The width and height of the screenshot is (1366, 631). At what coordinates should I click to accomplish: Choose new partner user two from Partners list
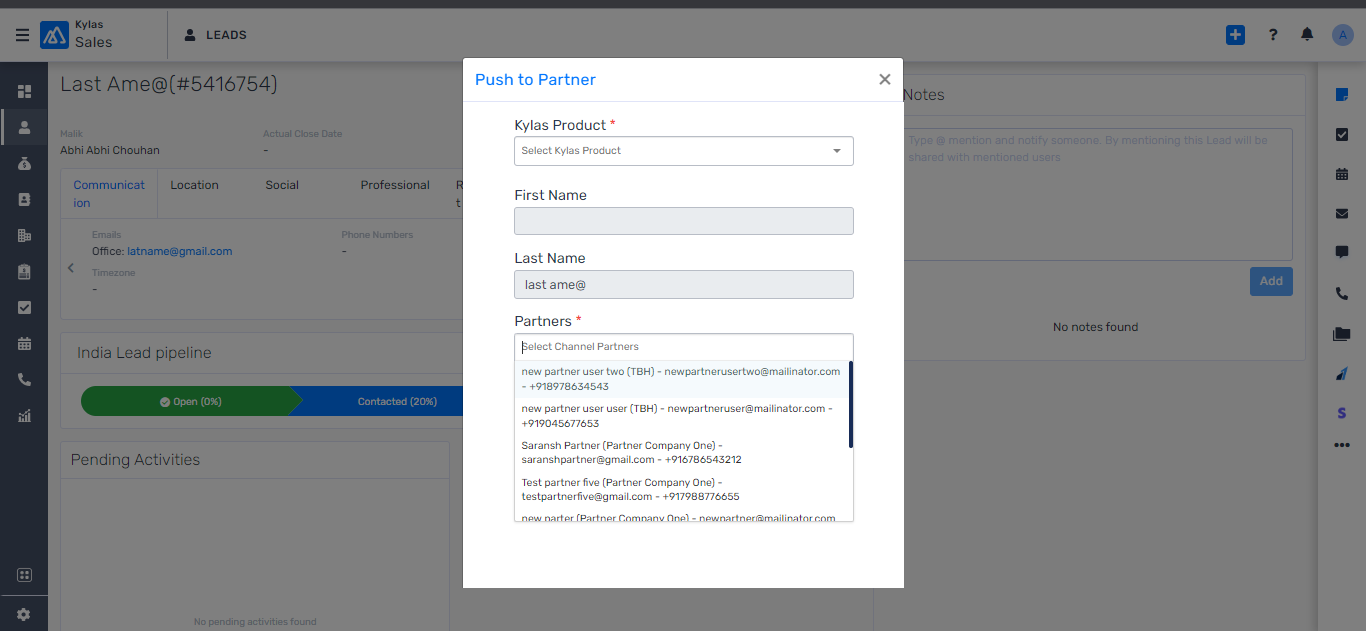(683, 378)
